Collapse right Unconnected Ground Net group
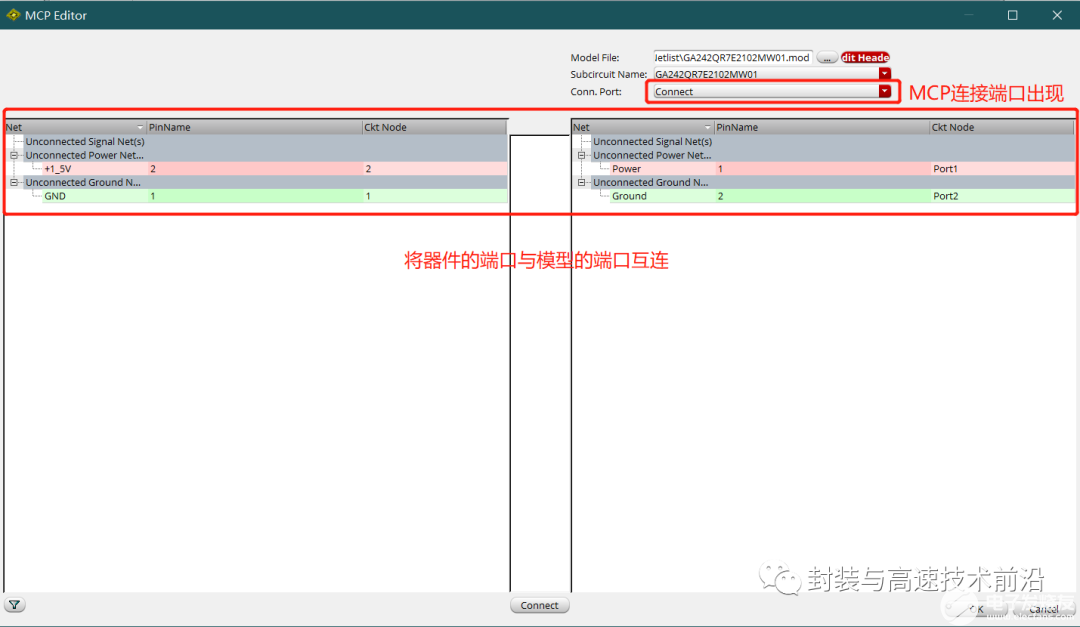This screenshot has width=1080, height=627. [581, 183]
